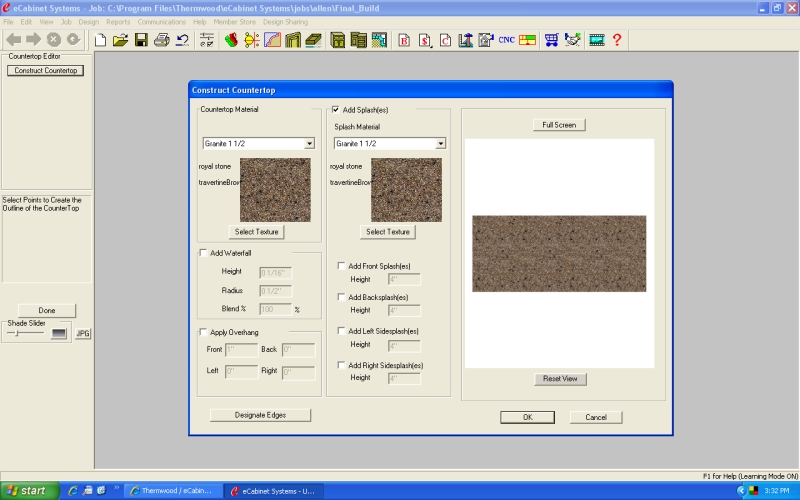800x500 pixels.
Task: Click the Waterfall Height input field
Action: pos(276,273)
